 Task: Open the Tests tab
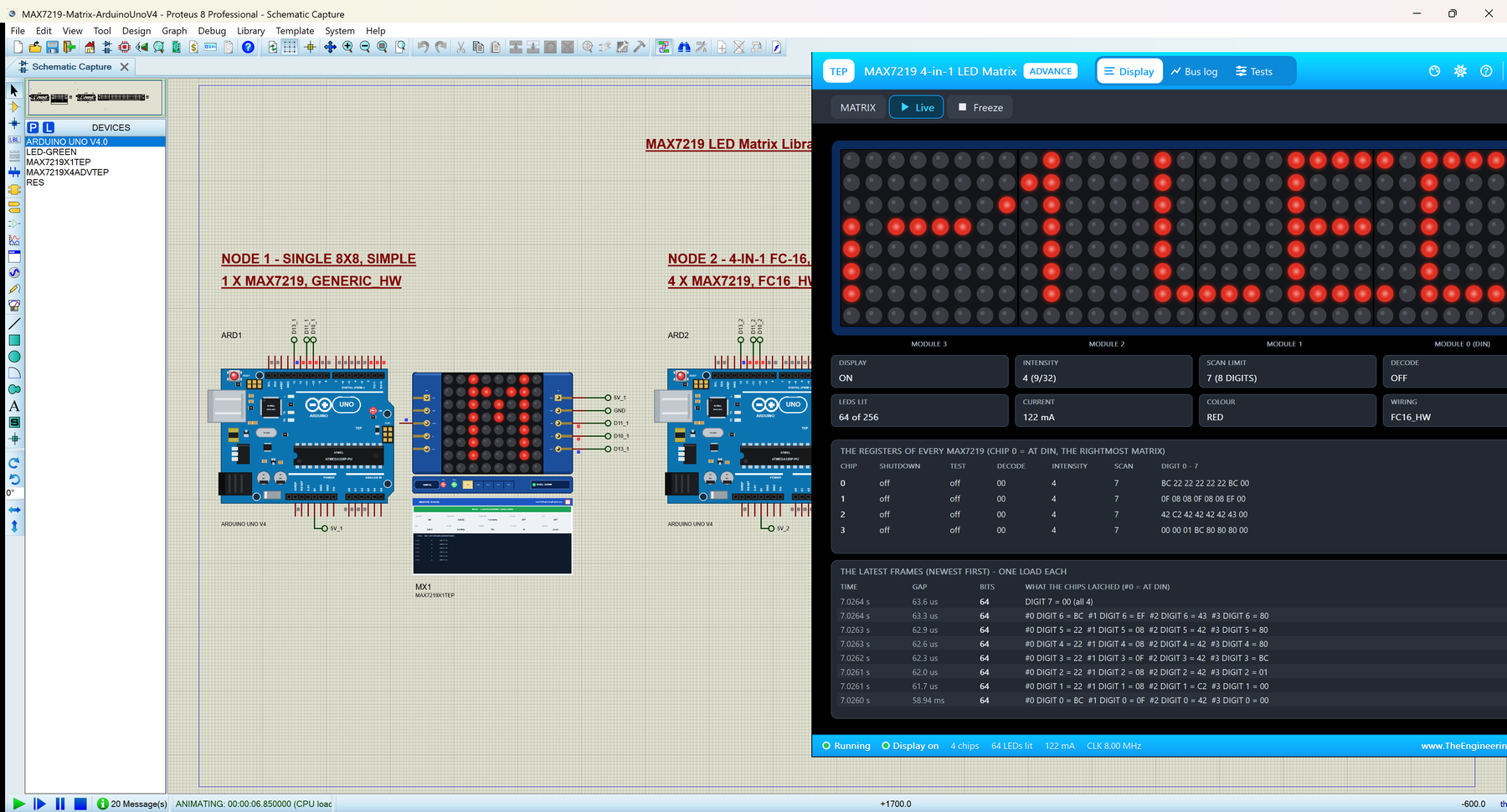[x=1254, y=71]
